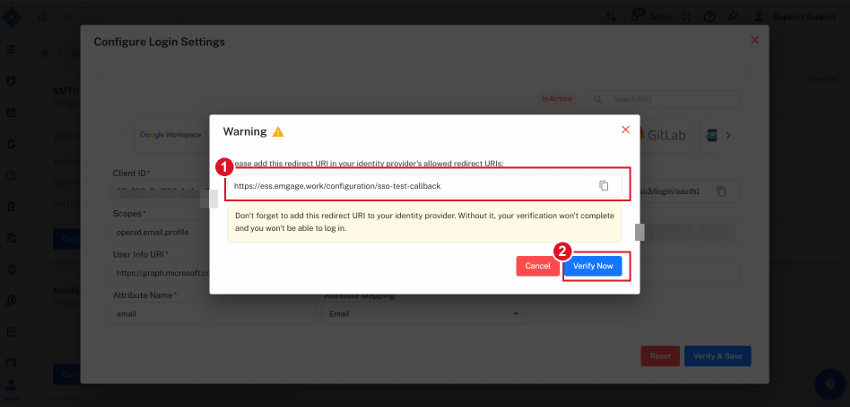
Task: Click the pin icon in the top bar
Action: pos(732,16)
